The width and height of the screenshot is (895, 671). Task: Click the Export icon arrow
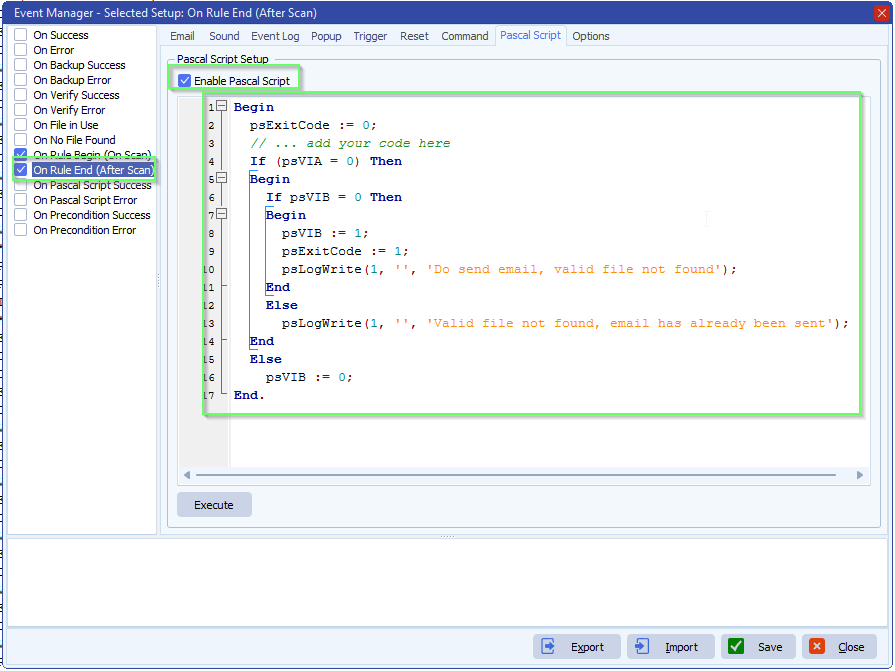548,646
